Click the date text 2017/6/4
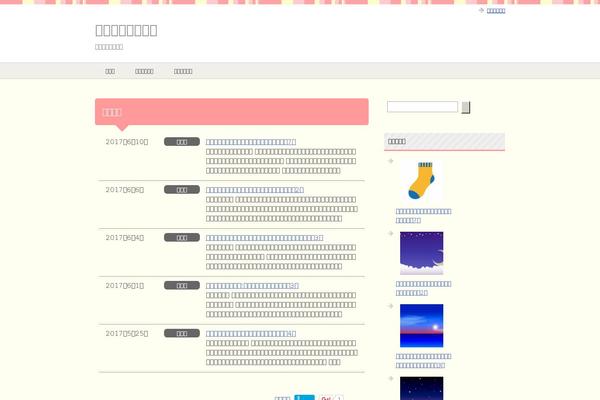This screenshot has height=400, width=600. (x=125, y=238)
